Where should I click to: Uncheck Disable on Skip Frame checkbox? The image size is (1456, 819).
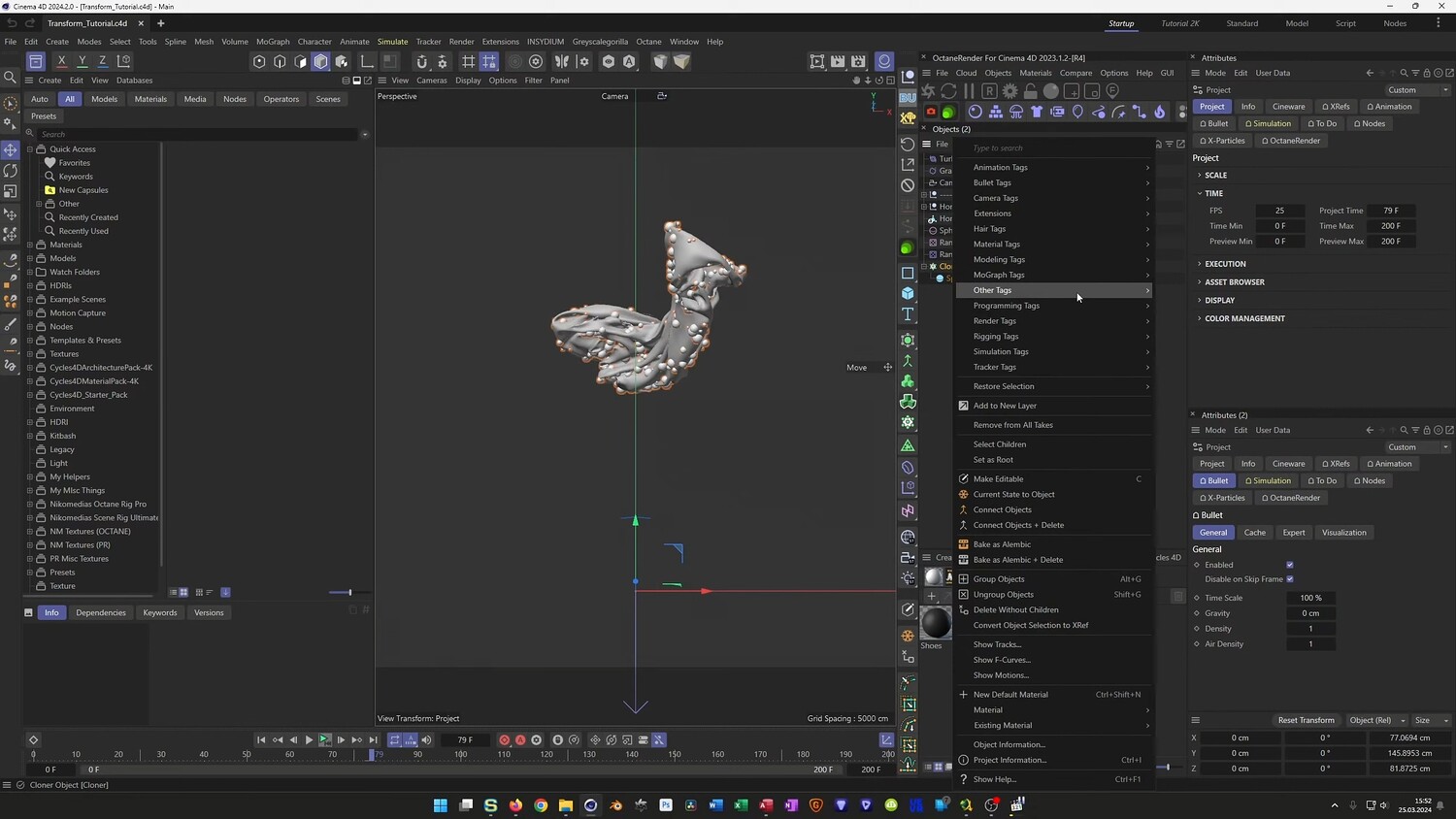click(x=1289, y=579)
